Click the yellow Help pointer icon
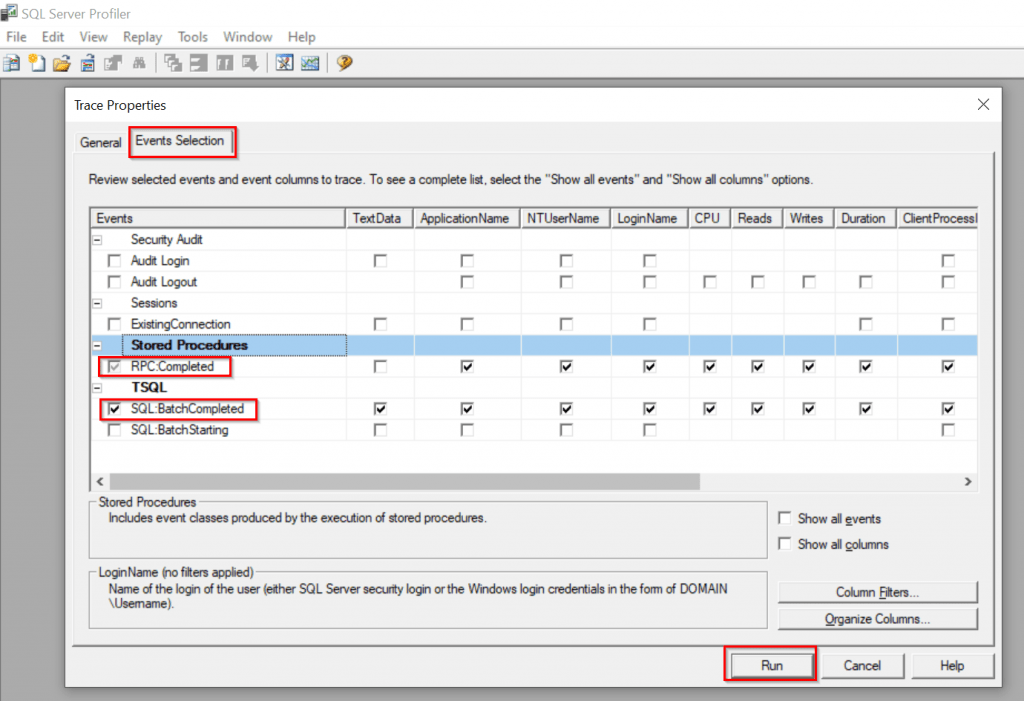 pos(343,63)
